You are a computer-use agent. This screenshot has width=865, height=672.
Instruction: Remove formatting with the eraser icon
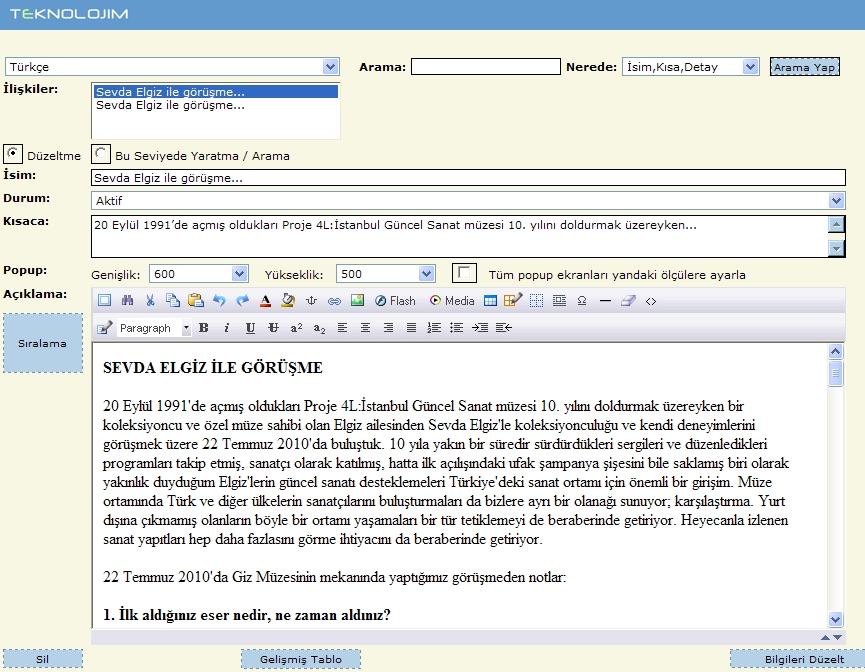point(628,301)
